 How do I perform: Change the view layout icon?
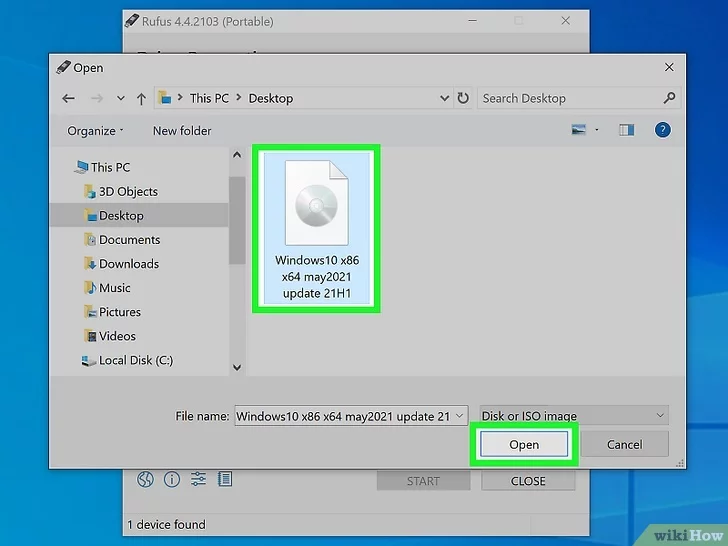pos(578,130)
